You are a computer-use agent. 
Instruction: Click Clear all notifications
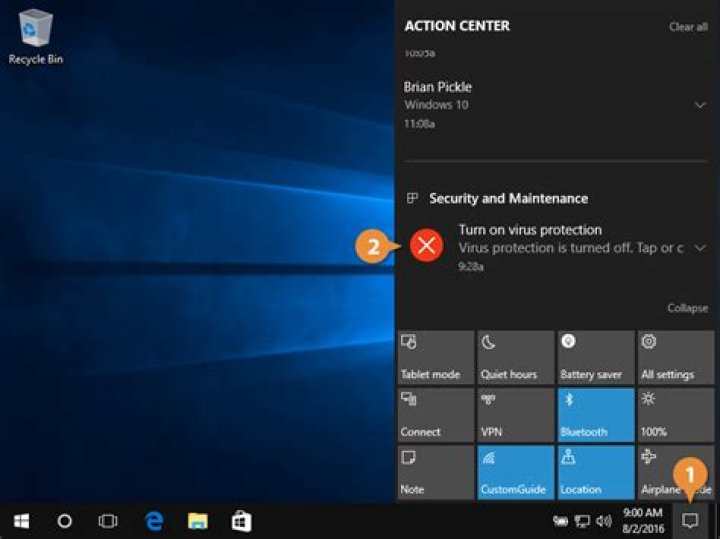click(x=688, y=27)
